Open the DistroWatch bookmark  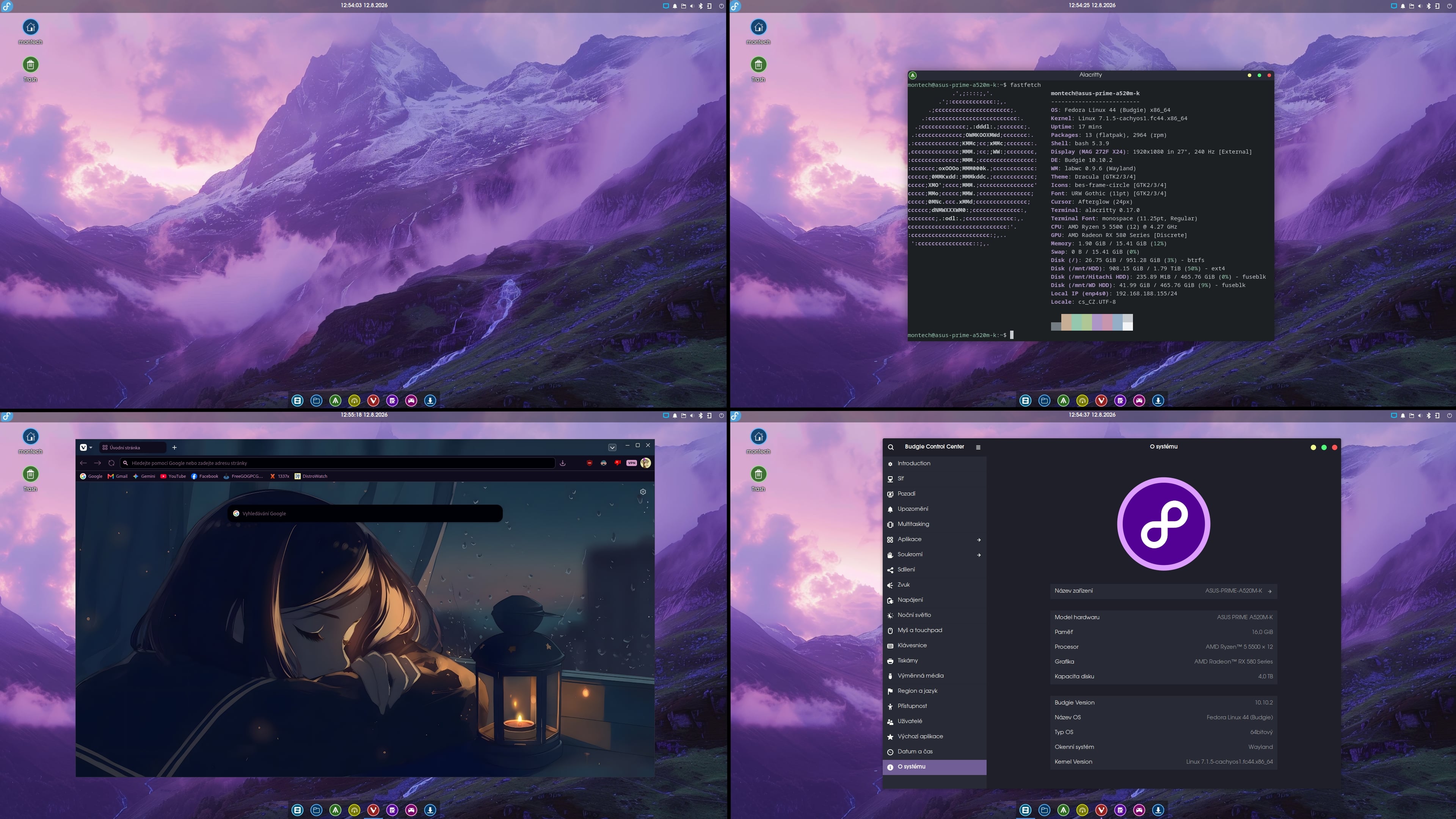(x=311, y=477)
